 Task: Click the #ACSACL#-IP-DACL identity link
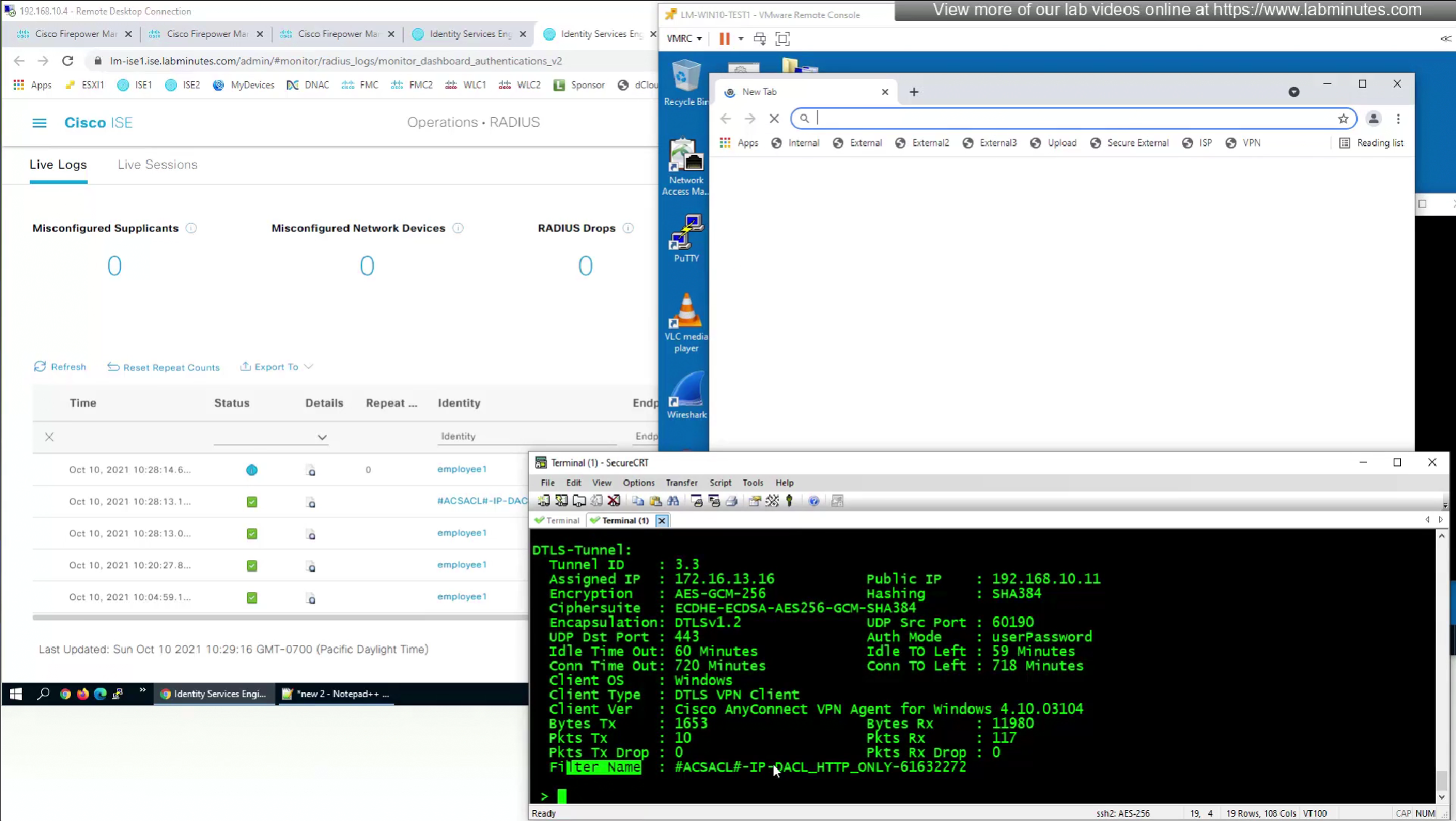(481, 501)
